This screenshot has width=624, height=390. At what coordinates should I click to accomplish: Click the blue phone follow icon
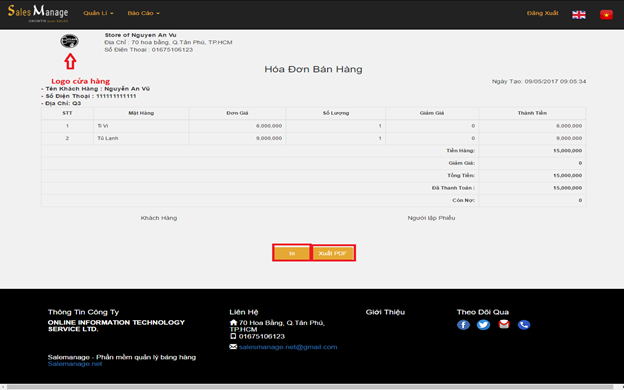[x=524, y=325]
